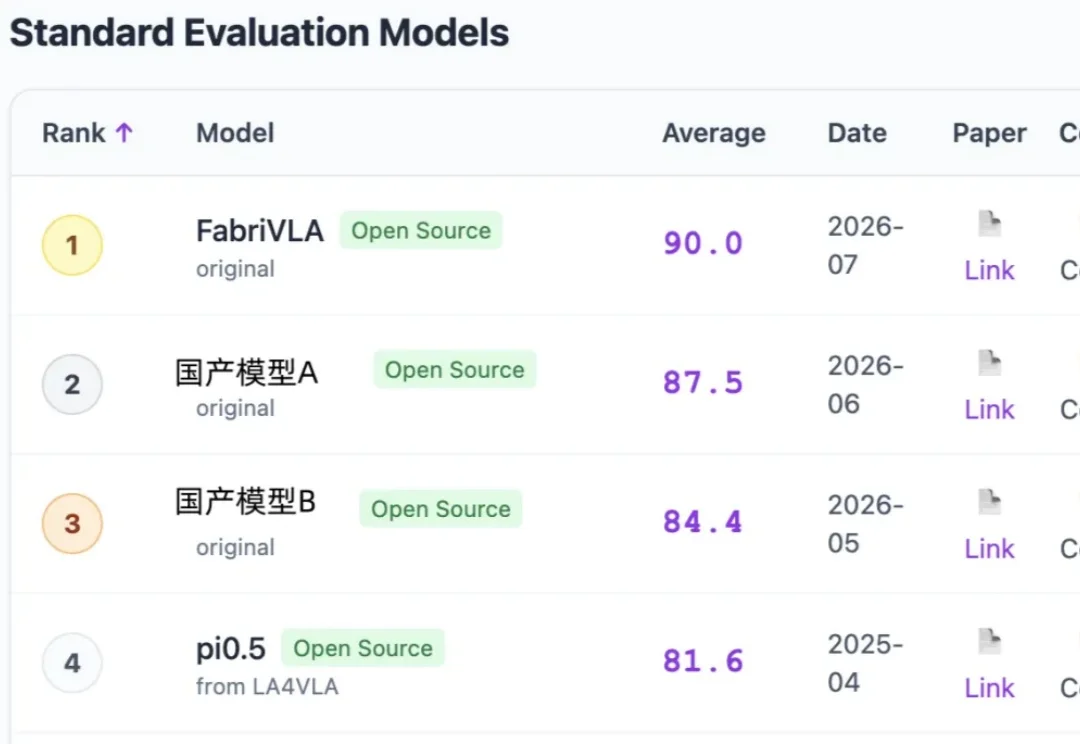Click the bronze rank 3 badge

[72, 524]
